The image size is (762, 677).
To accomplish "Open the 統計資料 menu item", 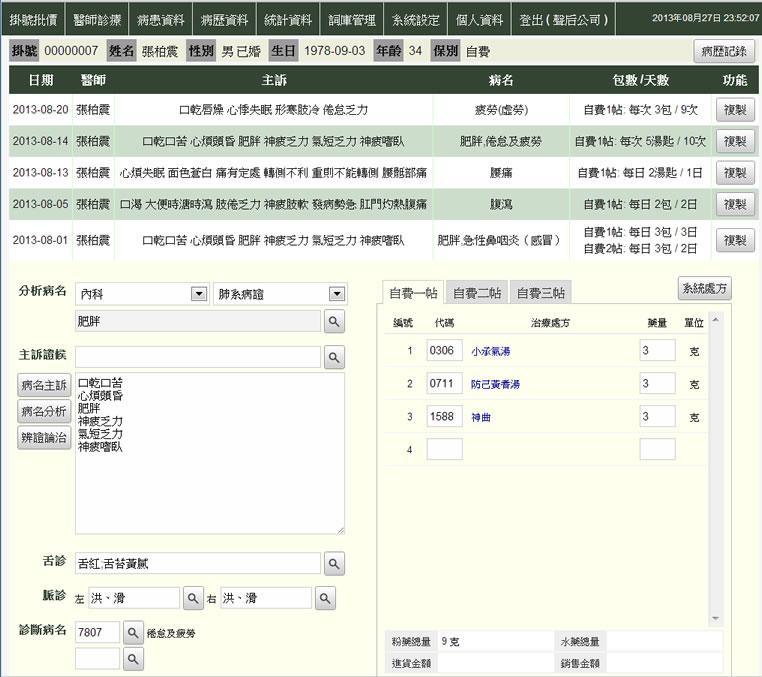I will point(288,19).
